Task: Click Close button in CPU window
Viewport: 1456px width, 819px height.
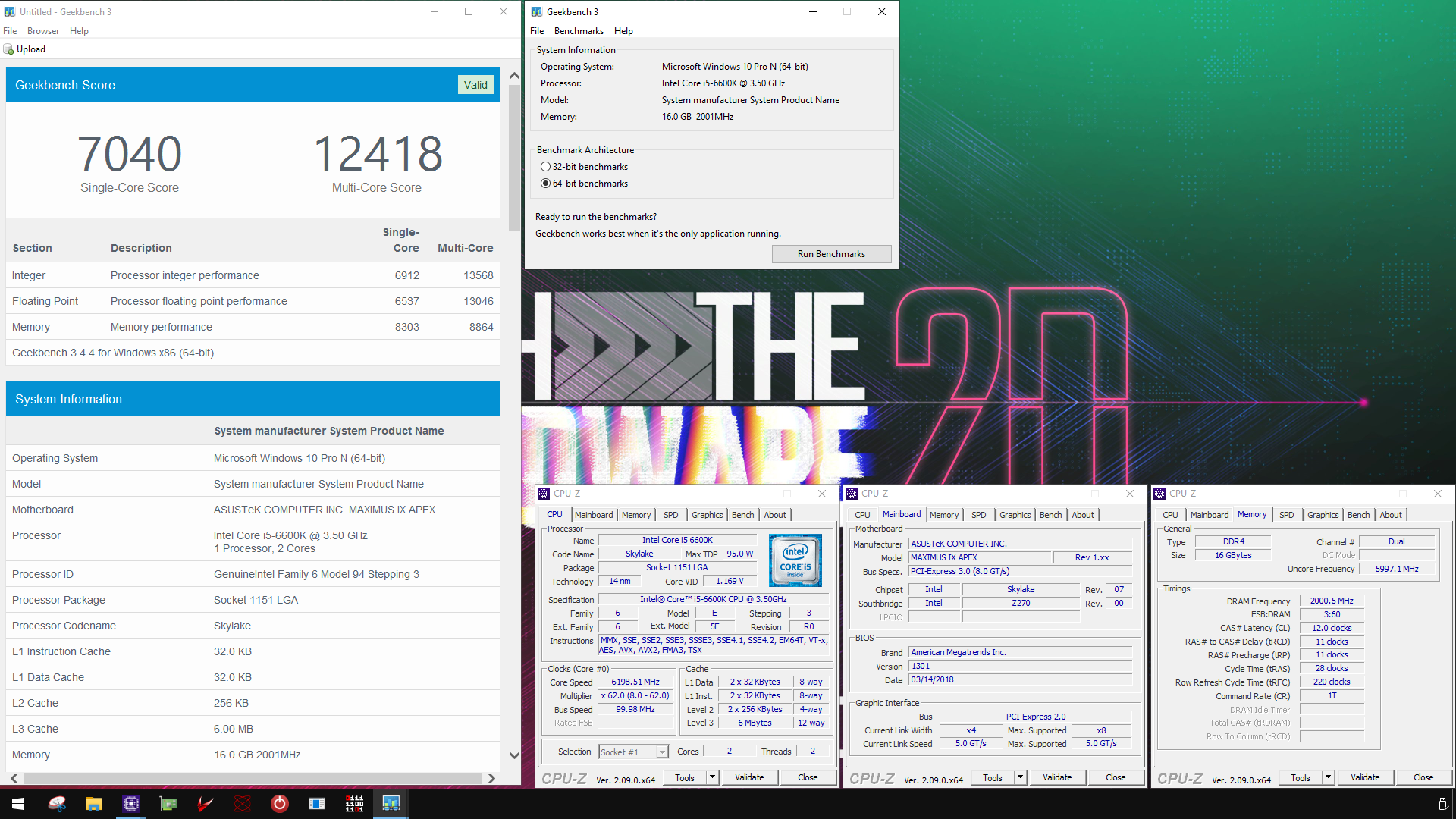Action: coord(808,777)
